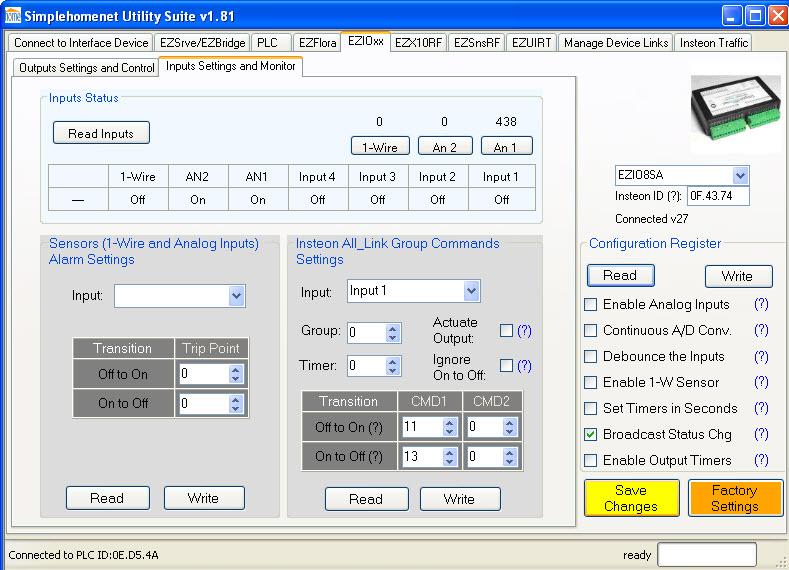
Task: Open the EZSnsRF tab
Action: tap(477, 43)
